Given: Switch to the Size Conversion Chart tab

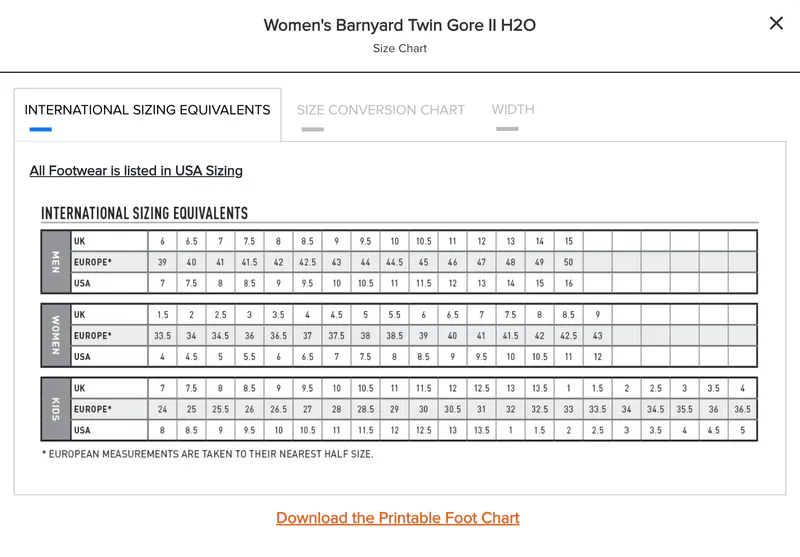Looking at the screenshot, I should tap(381, 110).
